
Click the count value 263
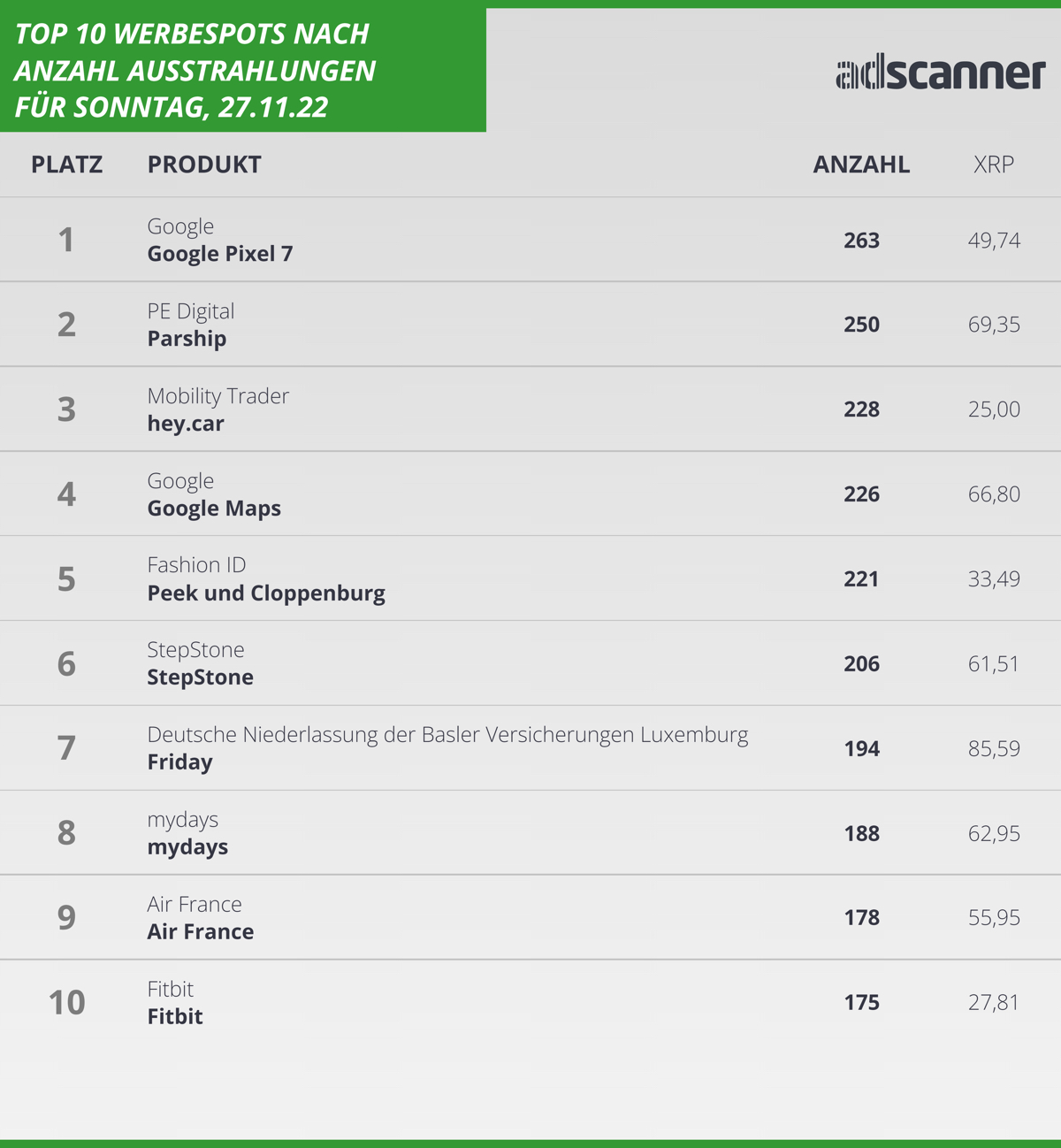861,241
